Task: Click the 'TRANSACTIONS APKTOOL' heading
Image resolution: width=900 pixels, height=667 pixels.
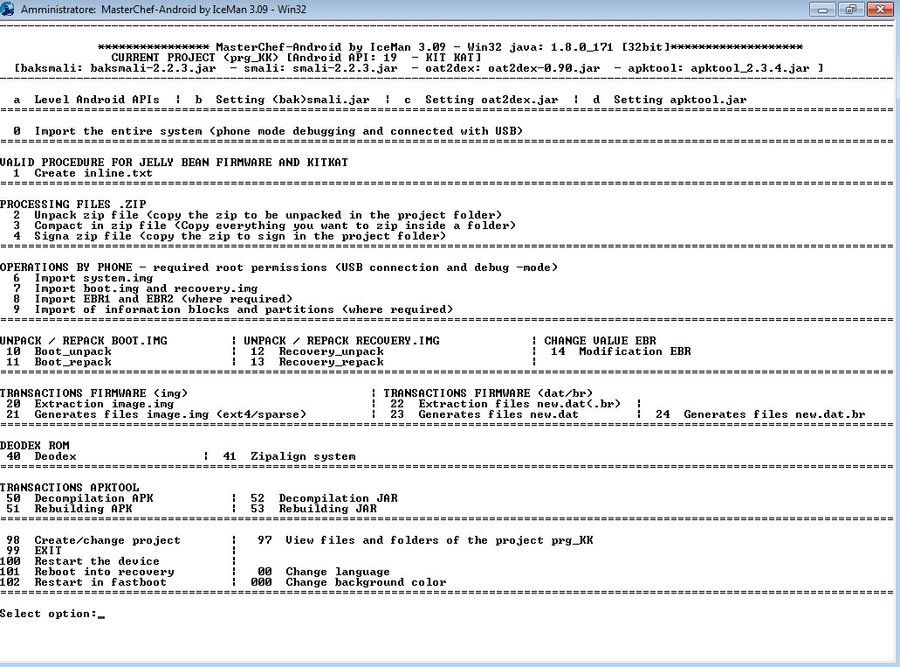Action: click(69, 487)
